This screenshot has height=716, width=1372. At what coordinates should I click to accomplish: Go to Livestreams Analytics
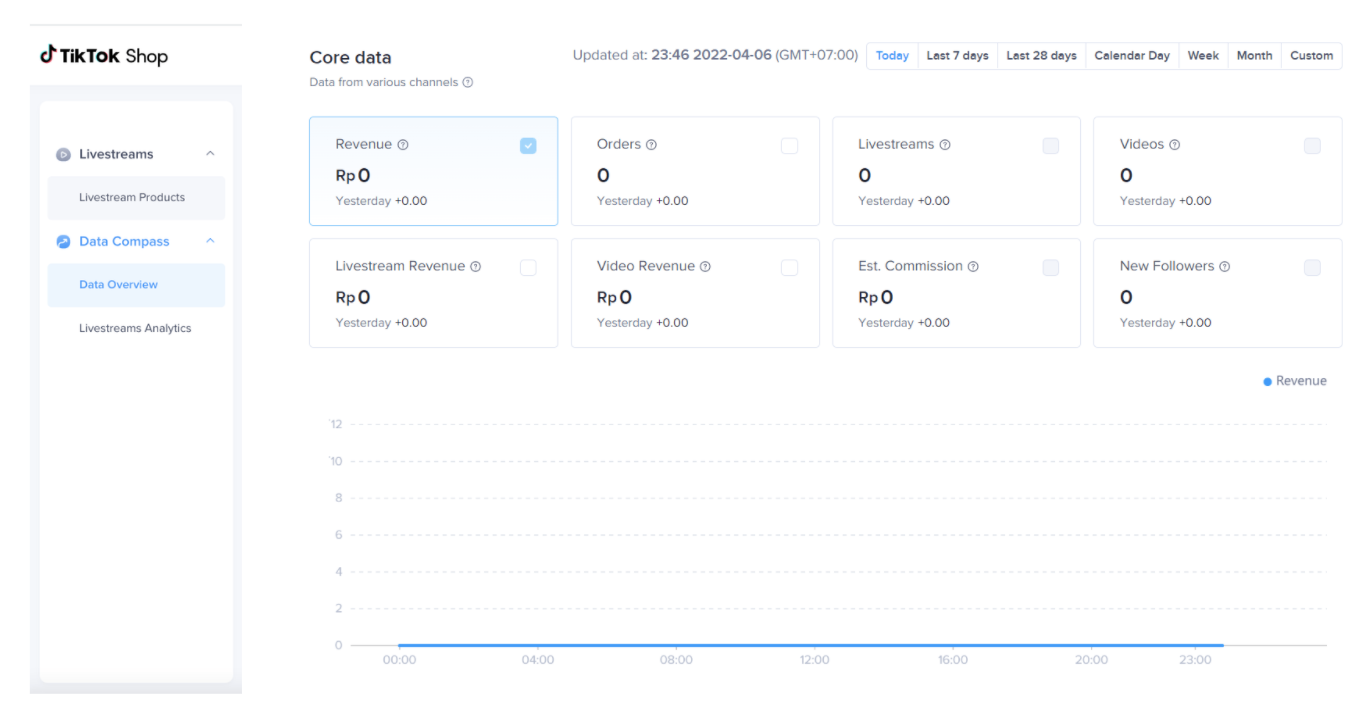click(x=135, y=328)
